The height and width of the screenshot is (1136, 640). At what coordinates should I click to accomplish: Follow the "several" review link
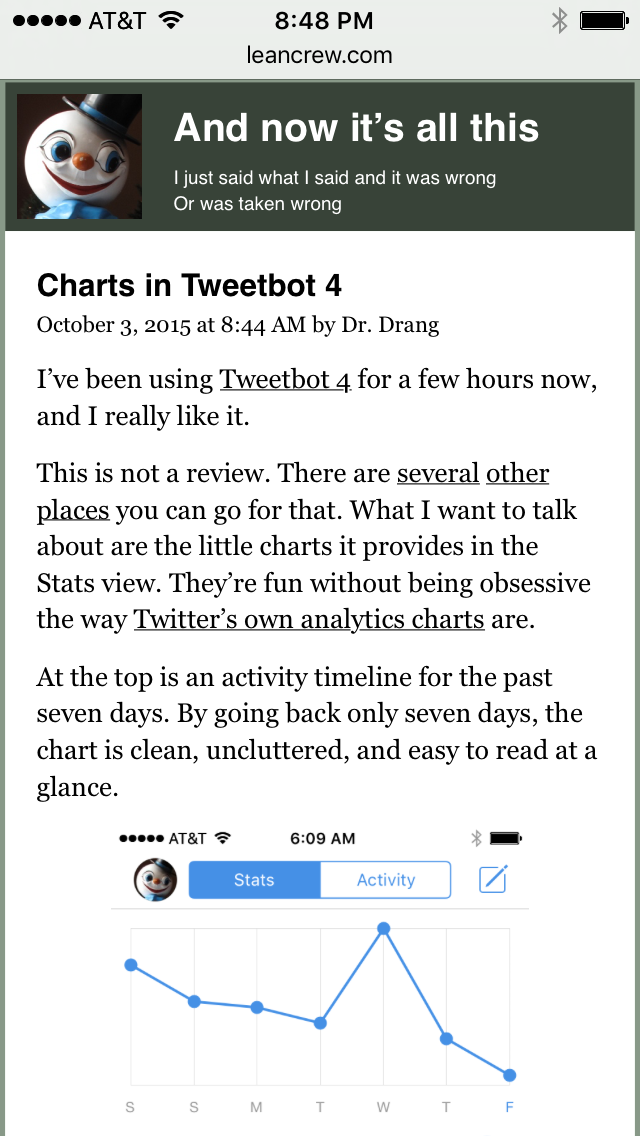[x=438, y=473]
